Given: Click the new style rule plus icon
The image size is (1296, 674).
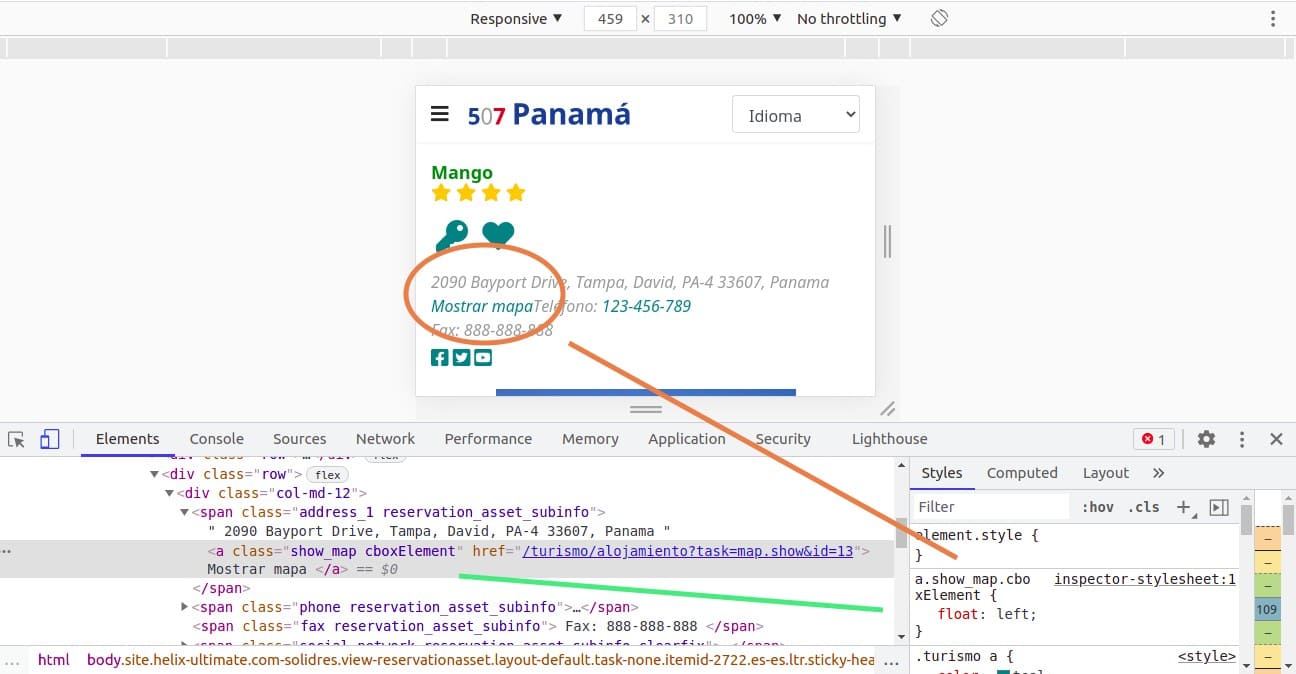Looking at the screenshot, I should click(x=1183, y=507).
